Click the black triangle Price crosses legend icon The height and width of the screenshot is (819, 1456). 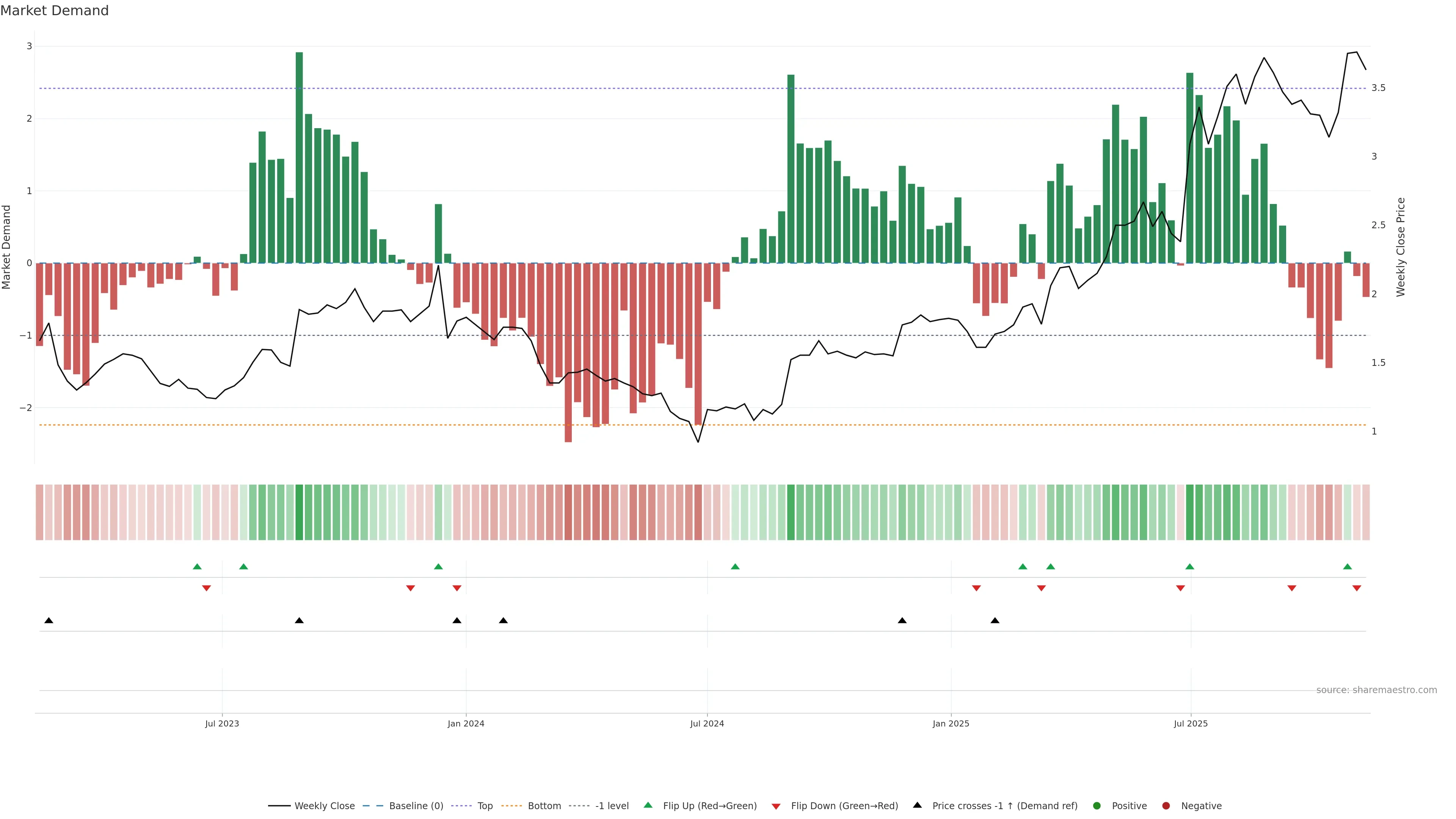(x=917, y=805)
